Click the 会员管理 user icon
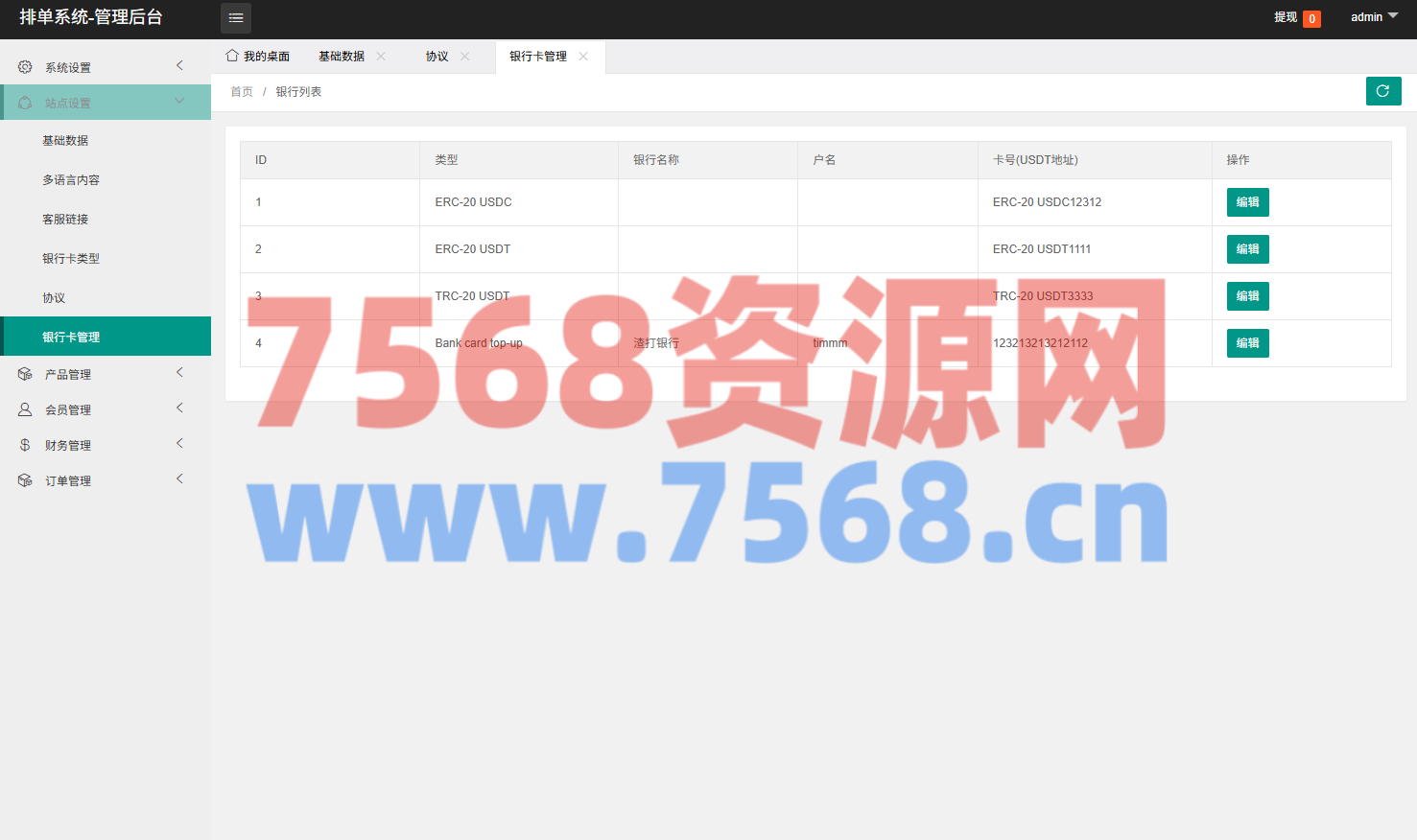This screenshot has width=1417, height=840. coord(25,409)
